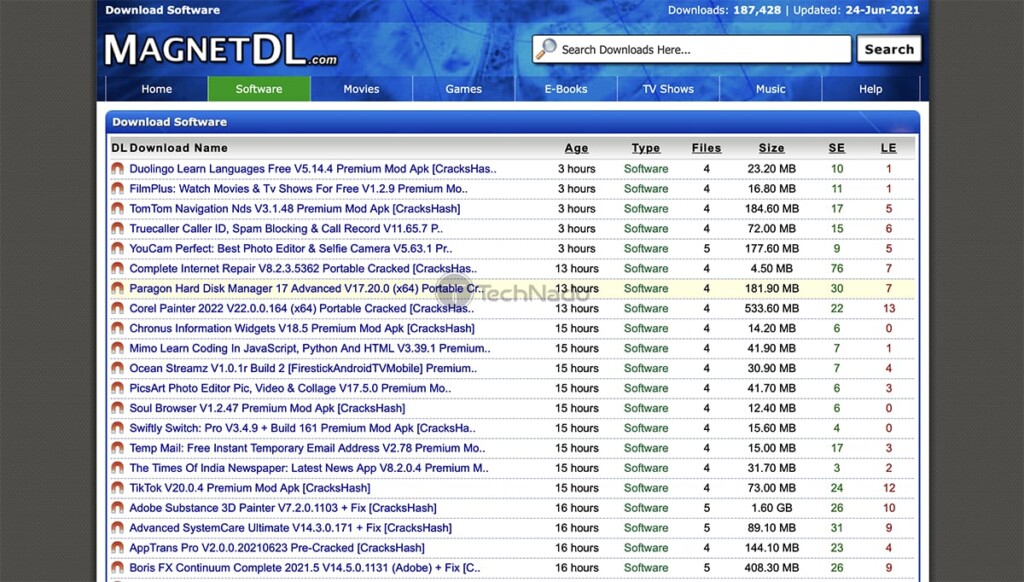Click the MagnetDL.com logo
The width and height of the screenshot is (1024, 582).
(x=221, y=50)
